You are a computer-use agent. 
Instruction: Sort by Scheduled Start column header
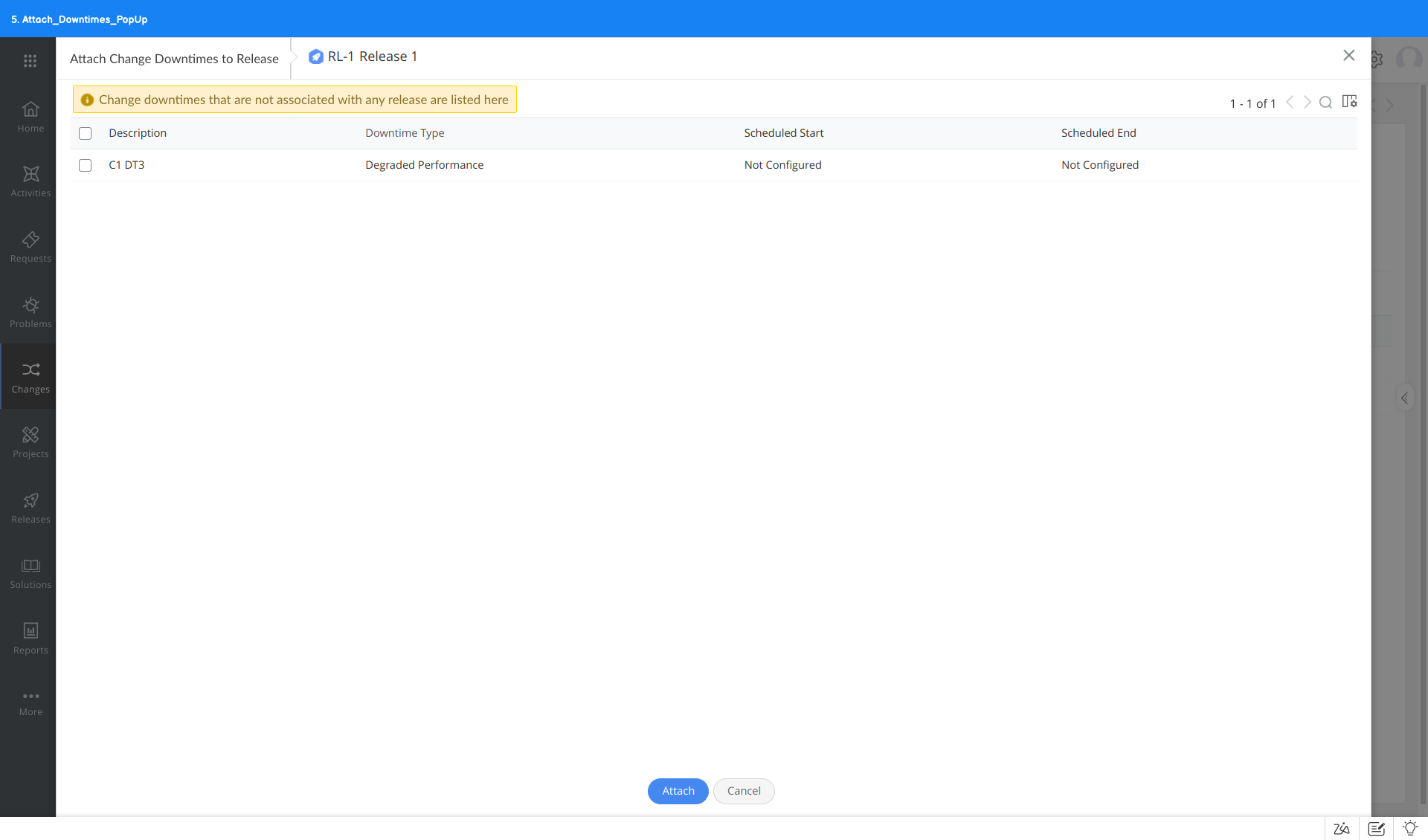pos(784,133)
